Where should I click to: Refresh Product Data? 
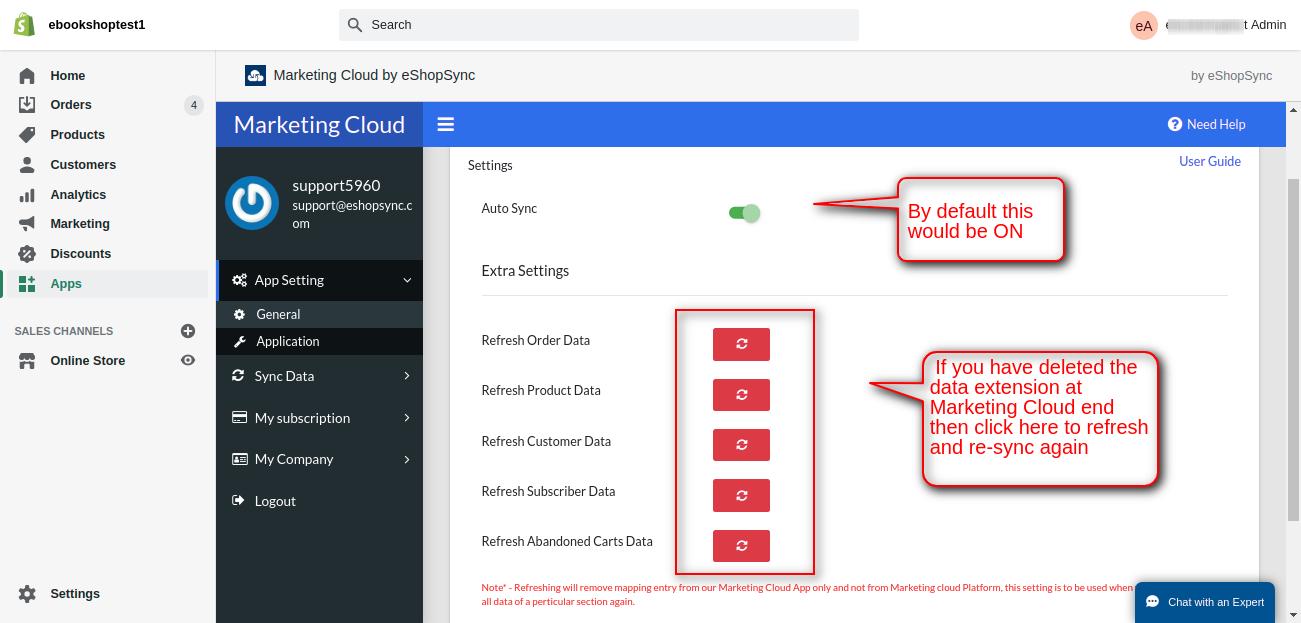(x=741, y=394)
